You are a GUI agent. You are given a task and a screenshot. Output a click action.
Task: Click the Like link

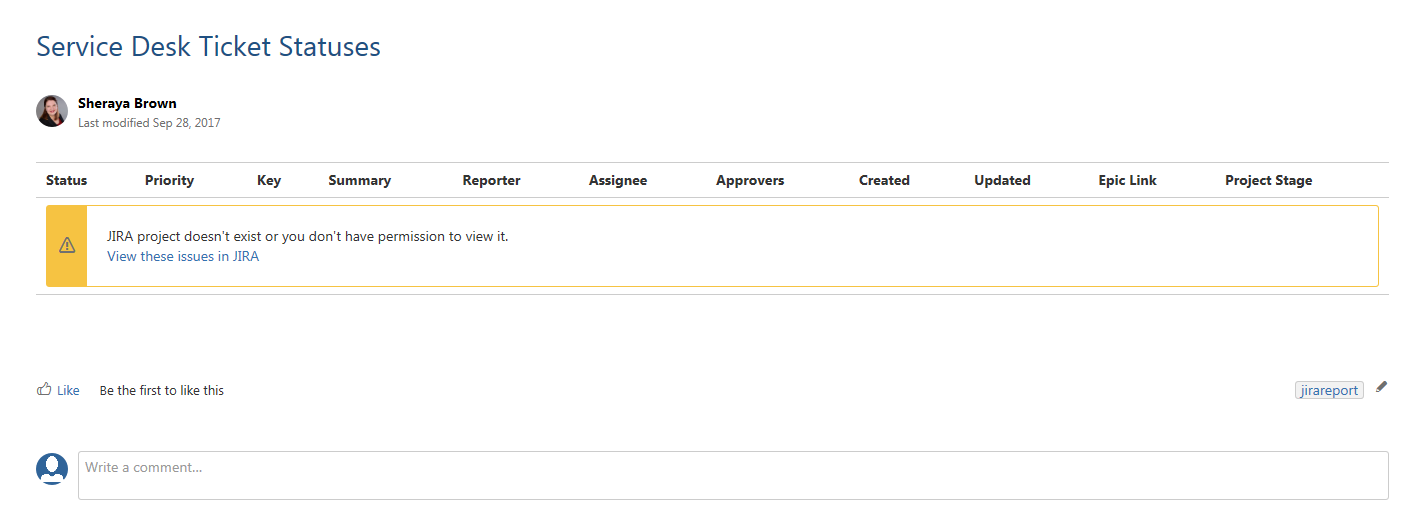(68, 391)
